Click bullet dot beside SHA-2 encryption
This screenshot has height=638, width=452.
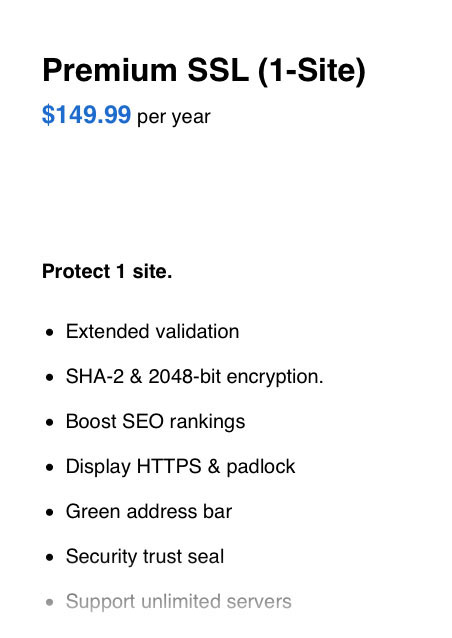[x=50, y=378]
